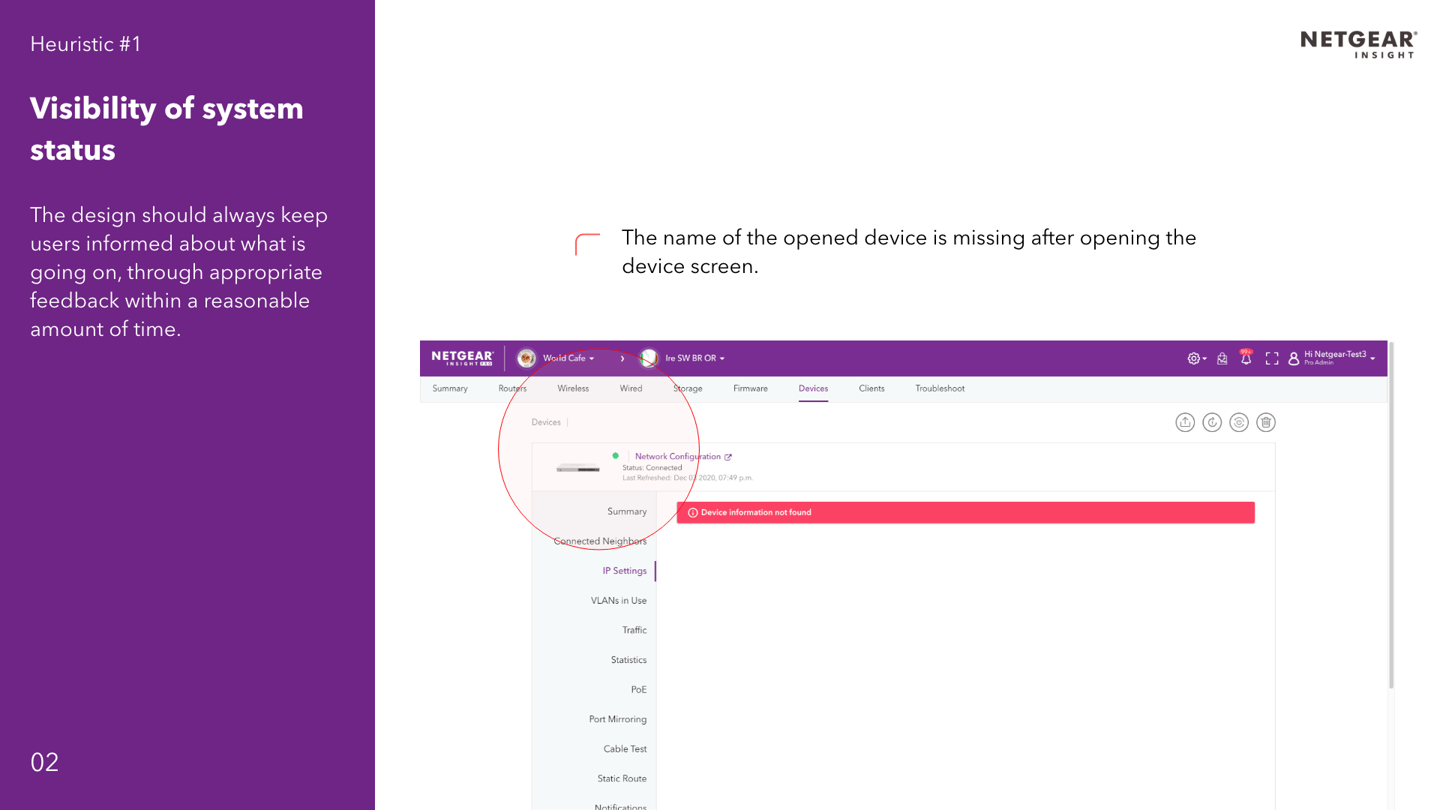Select Statistics in the side menu
Viewport: 1440px width, 810px height.
[x=629, y=660]
